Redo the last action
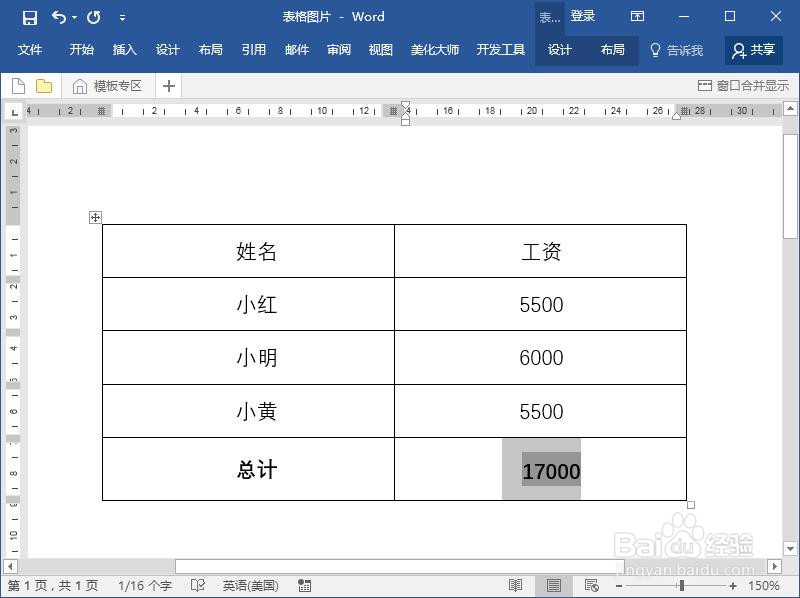 (x=93, y=17)
